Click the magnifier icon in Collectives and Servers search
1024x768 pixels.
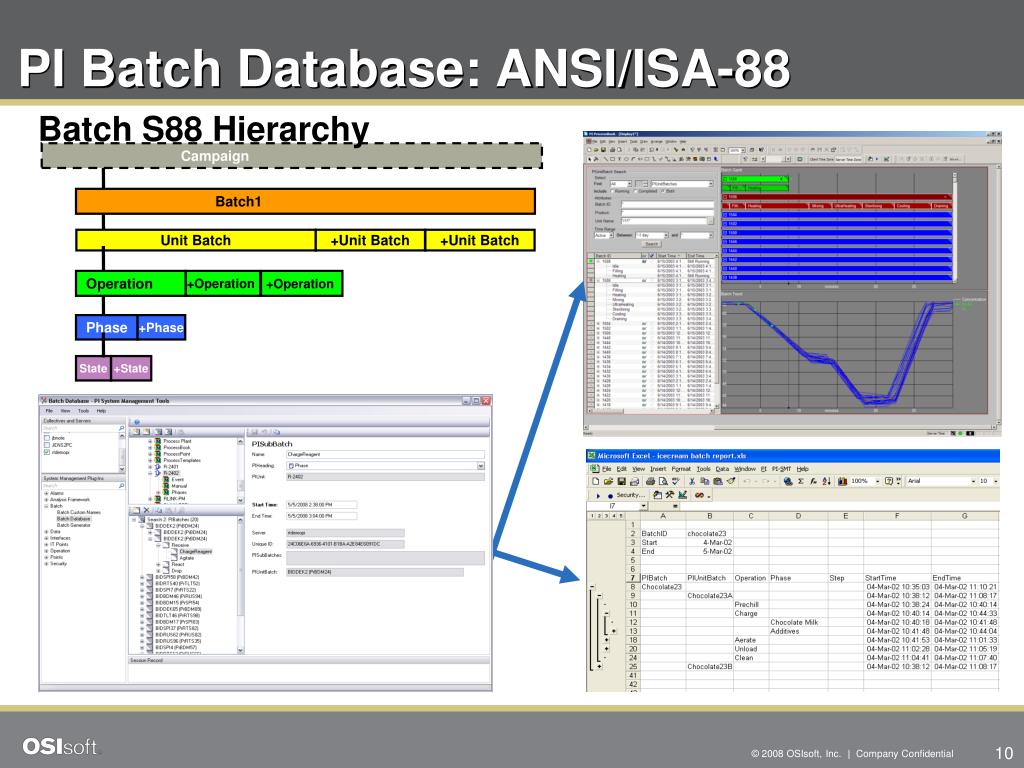[x=121, y=428]
